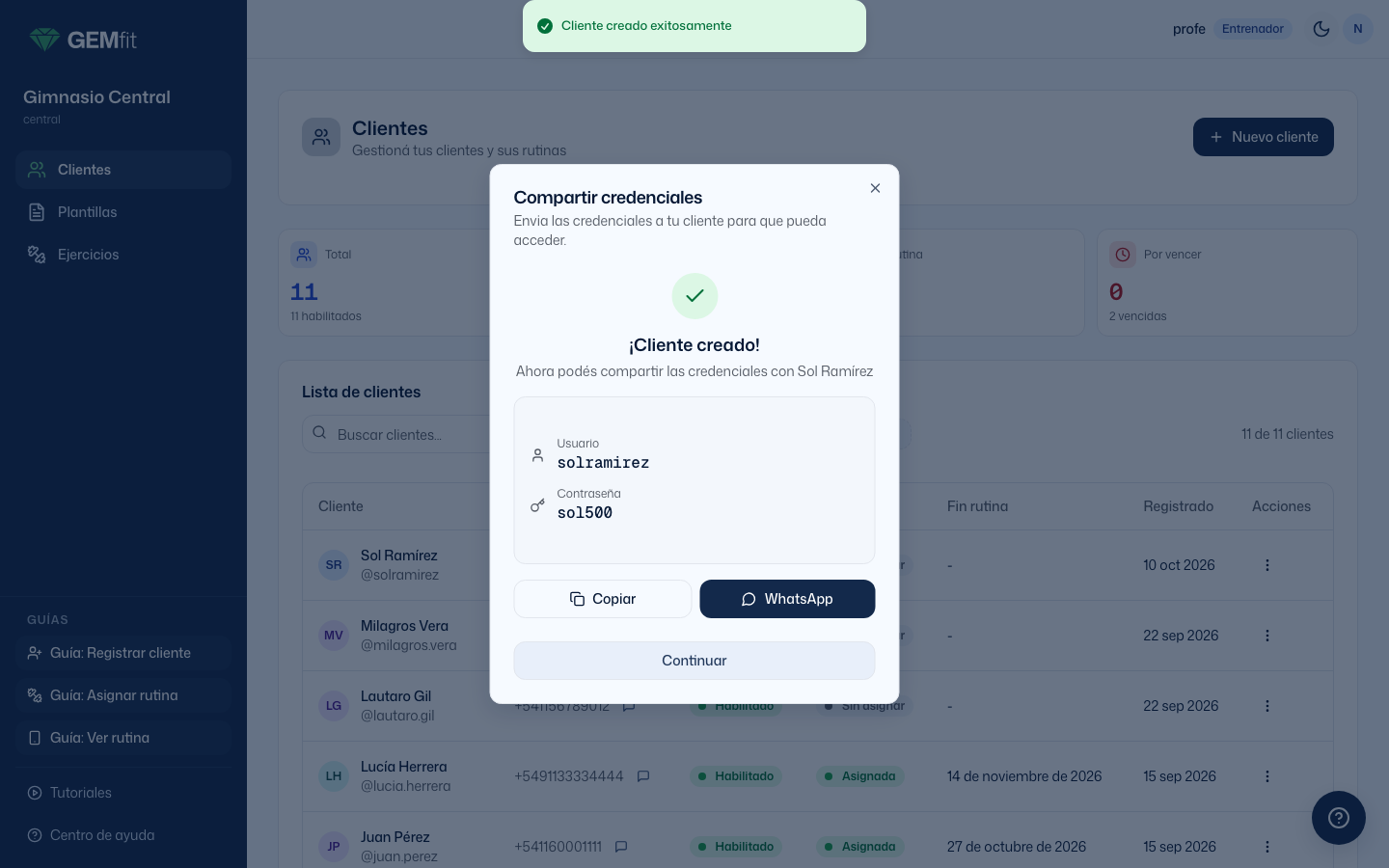
Task: Select the username solramirez text
Action: coord(603,463)
